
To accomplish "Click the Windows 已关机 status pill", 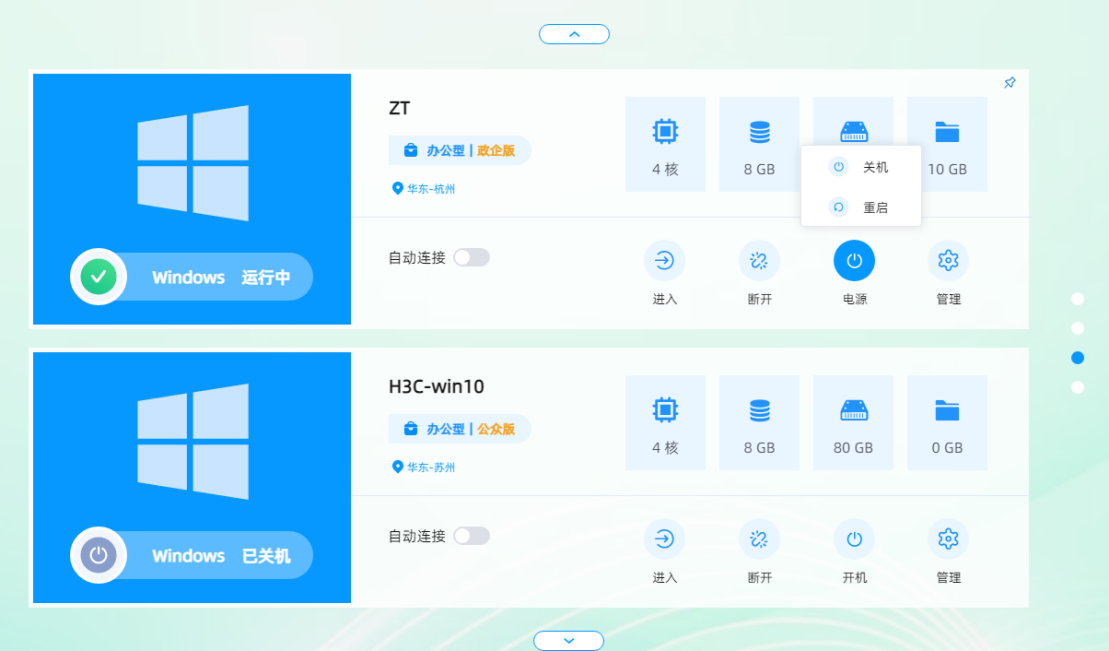I will [192, 555].
